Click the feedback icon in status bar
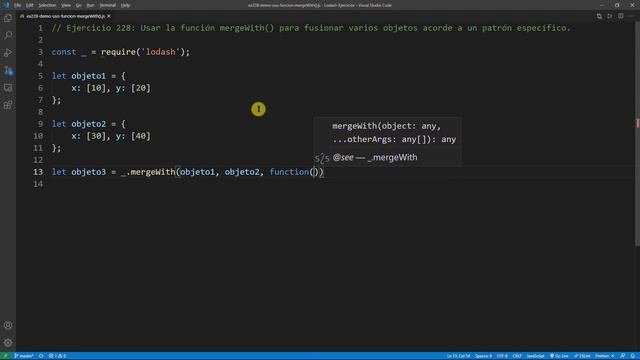The image size is (640, 360). 623,356
